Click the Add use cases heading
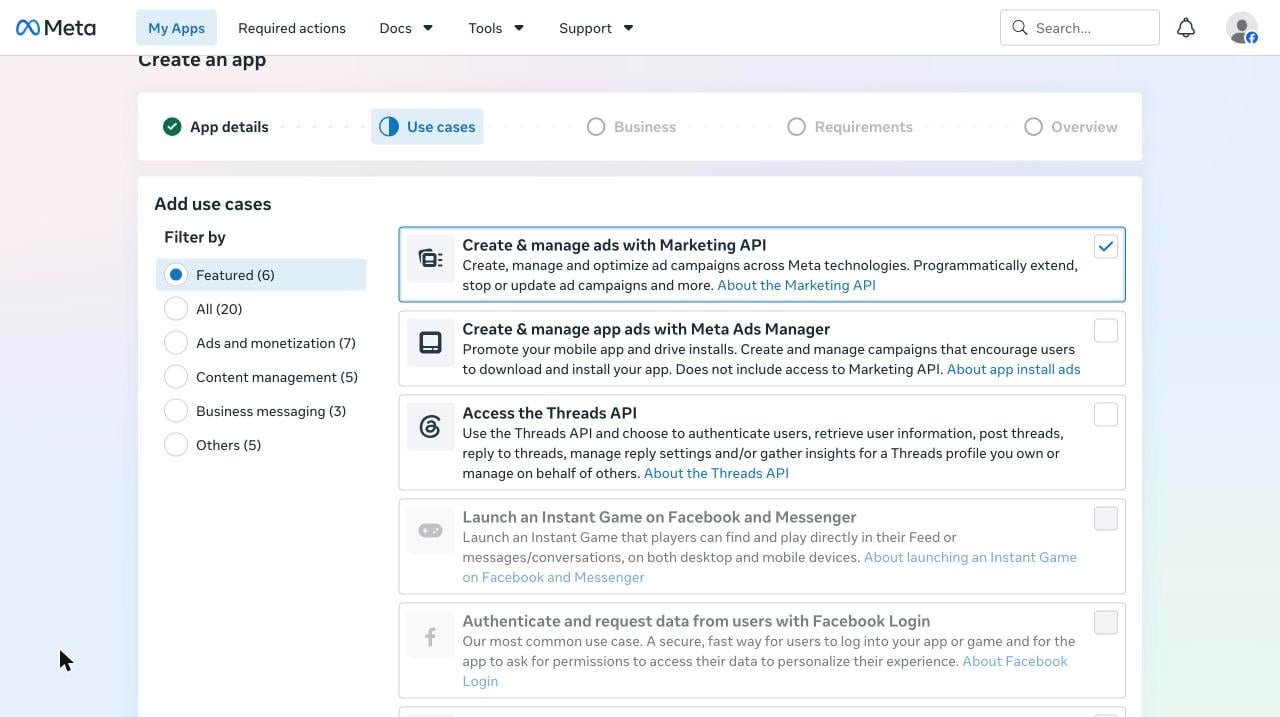 click(213, 204)
